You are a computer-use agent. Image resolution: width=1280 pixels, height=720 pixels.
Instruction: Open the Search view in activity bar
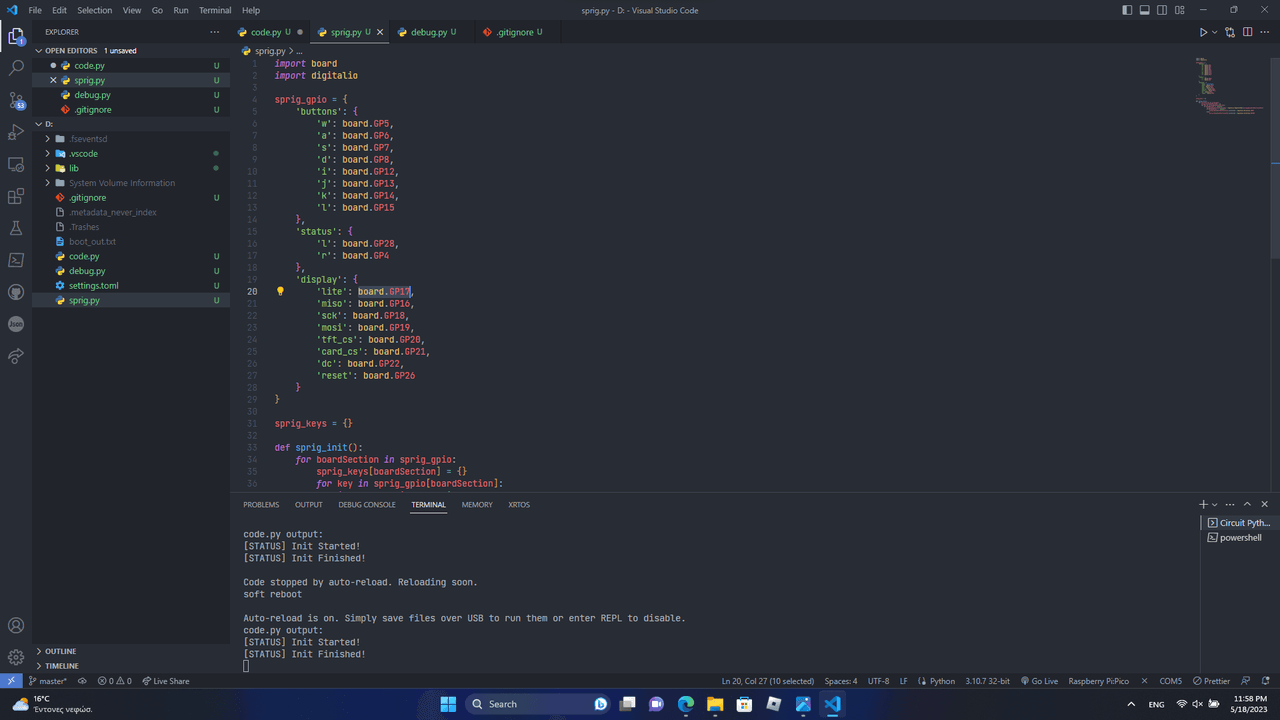[16, 68]
